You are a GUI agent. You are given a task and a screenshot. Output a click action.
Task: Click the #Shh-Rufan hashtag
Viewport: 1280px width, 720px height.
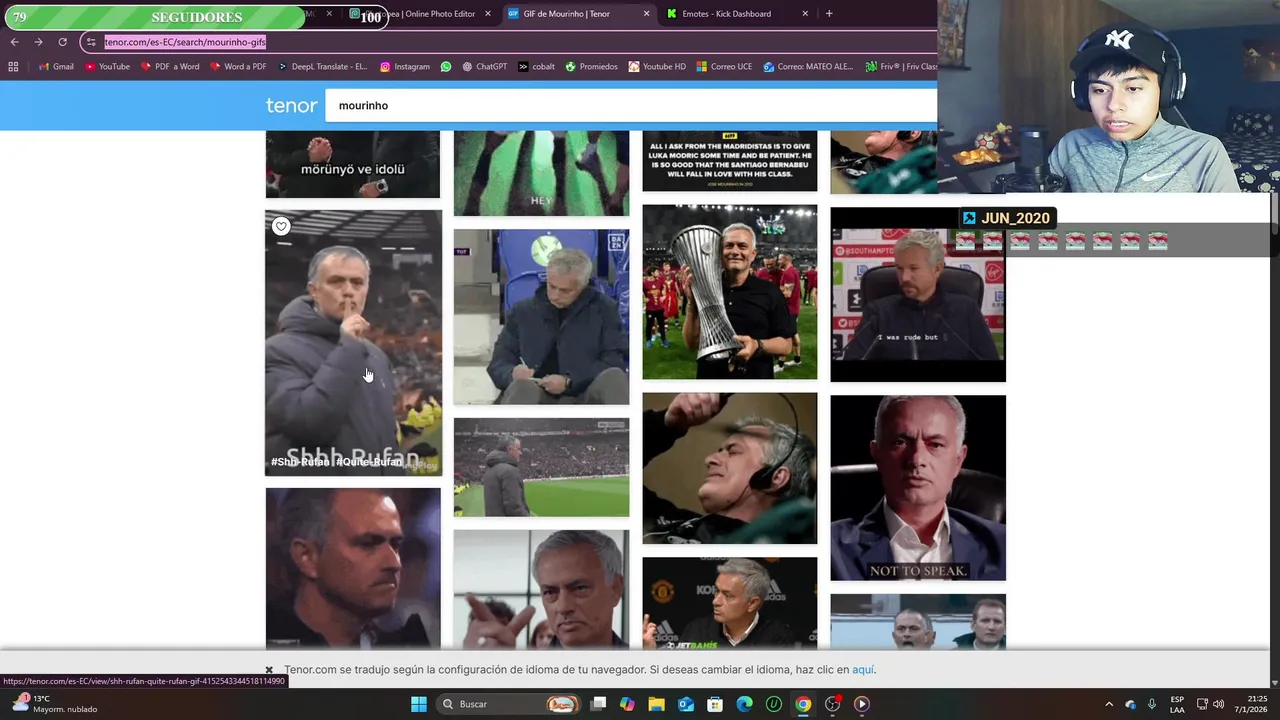tap(300, 462)
